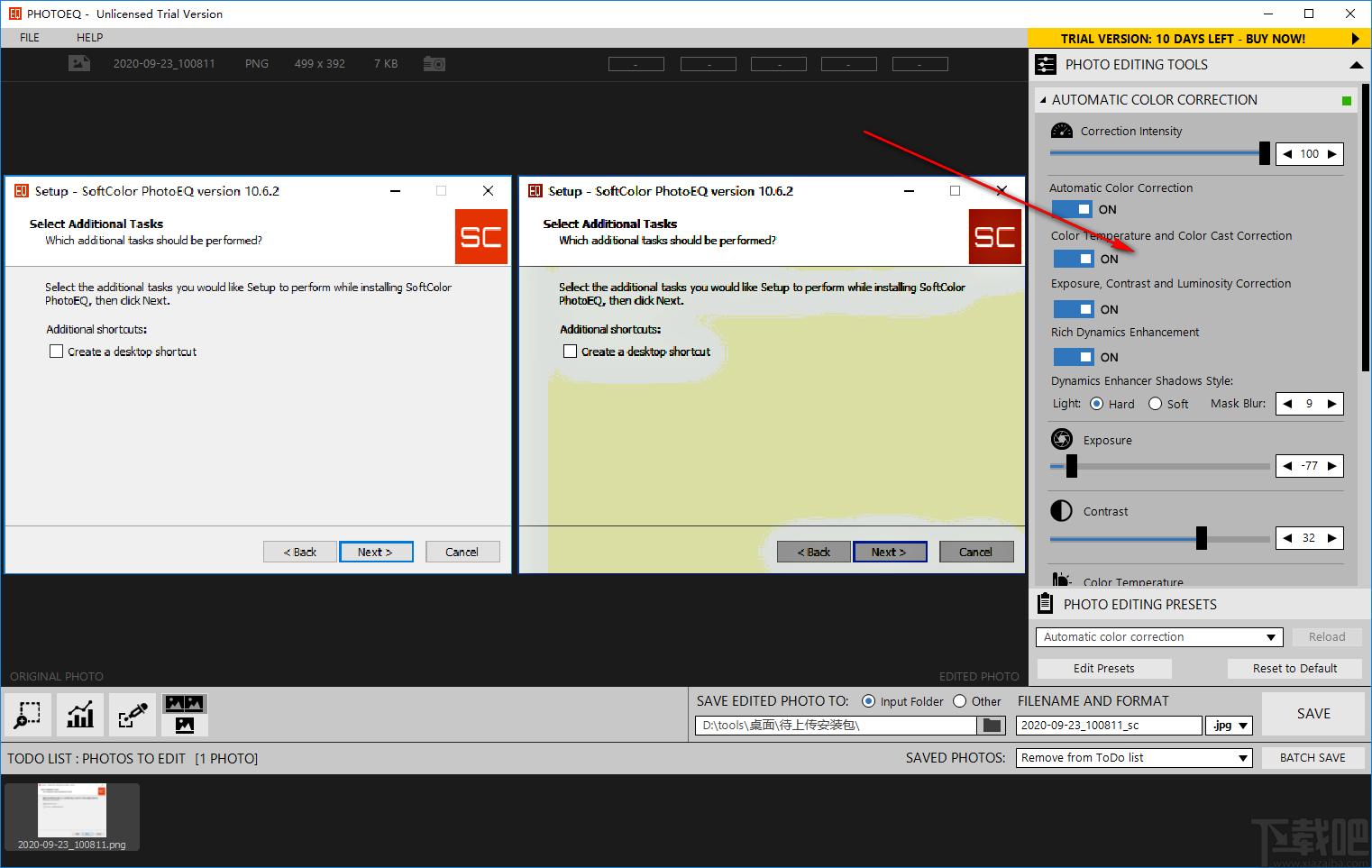Select the 2020-09-23_100811.png thumbnail in the todo list

[72, 817]
